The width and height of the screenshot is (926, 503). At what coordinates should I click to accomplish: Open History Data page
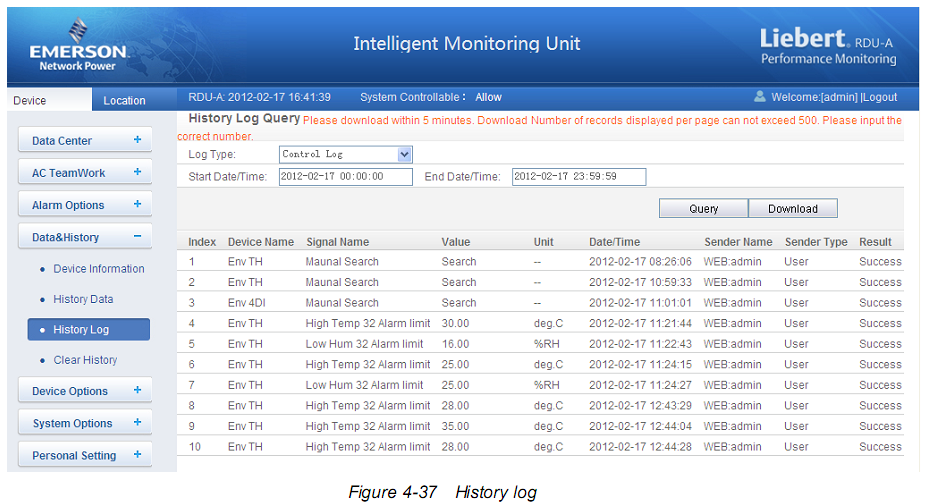pos(83,299)
